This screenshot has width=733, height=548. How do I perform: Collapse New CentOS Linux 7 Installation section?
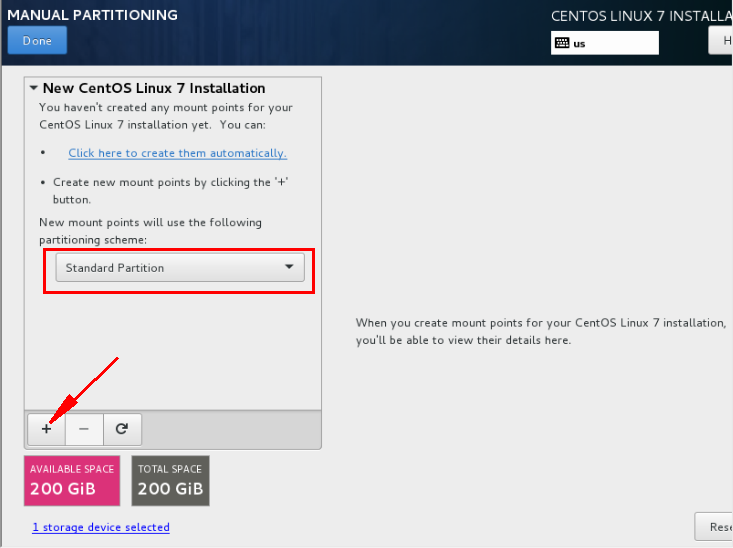34,88
